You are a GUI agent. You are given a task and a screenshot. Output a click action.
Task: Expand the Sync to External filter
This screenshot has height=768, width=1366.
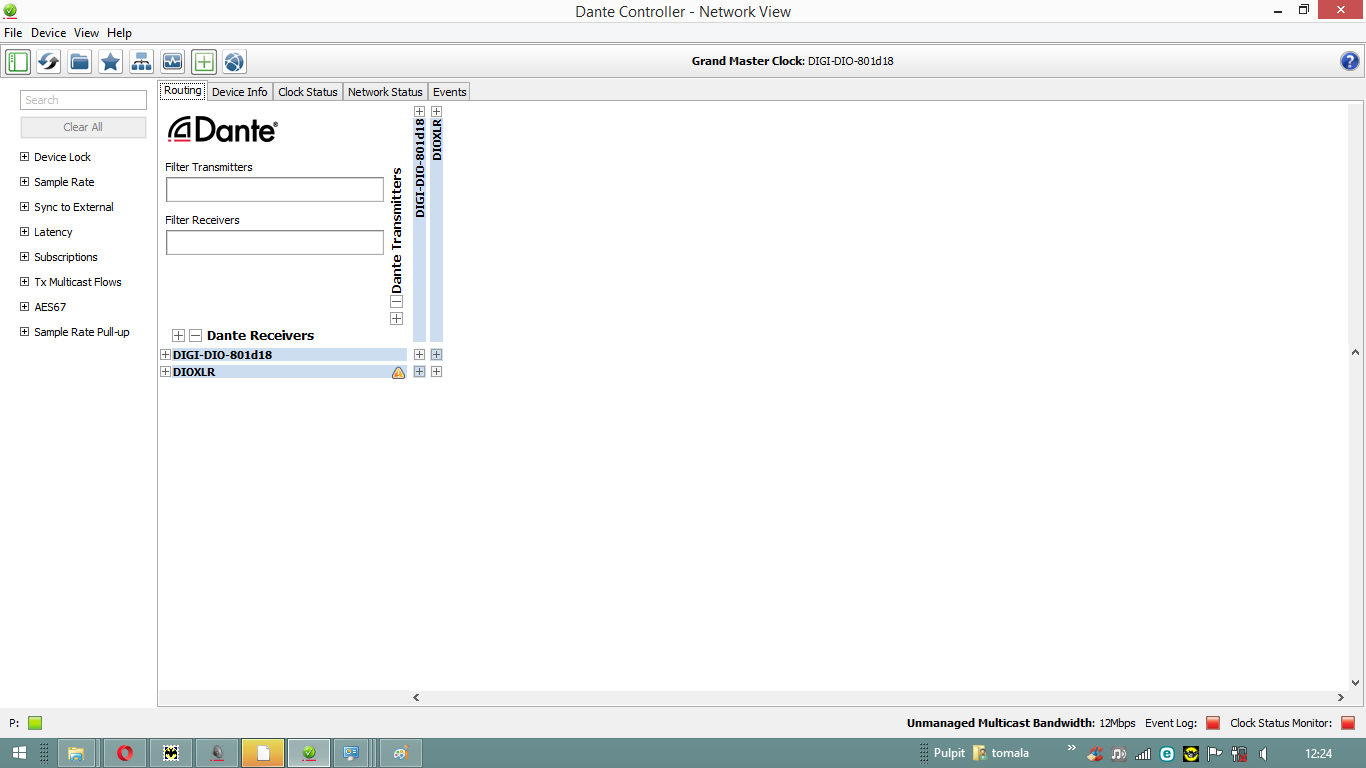pos(25,207)
